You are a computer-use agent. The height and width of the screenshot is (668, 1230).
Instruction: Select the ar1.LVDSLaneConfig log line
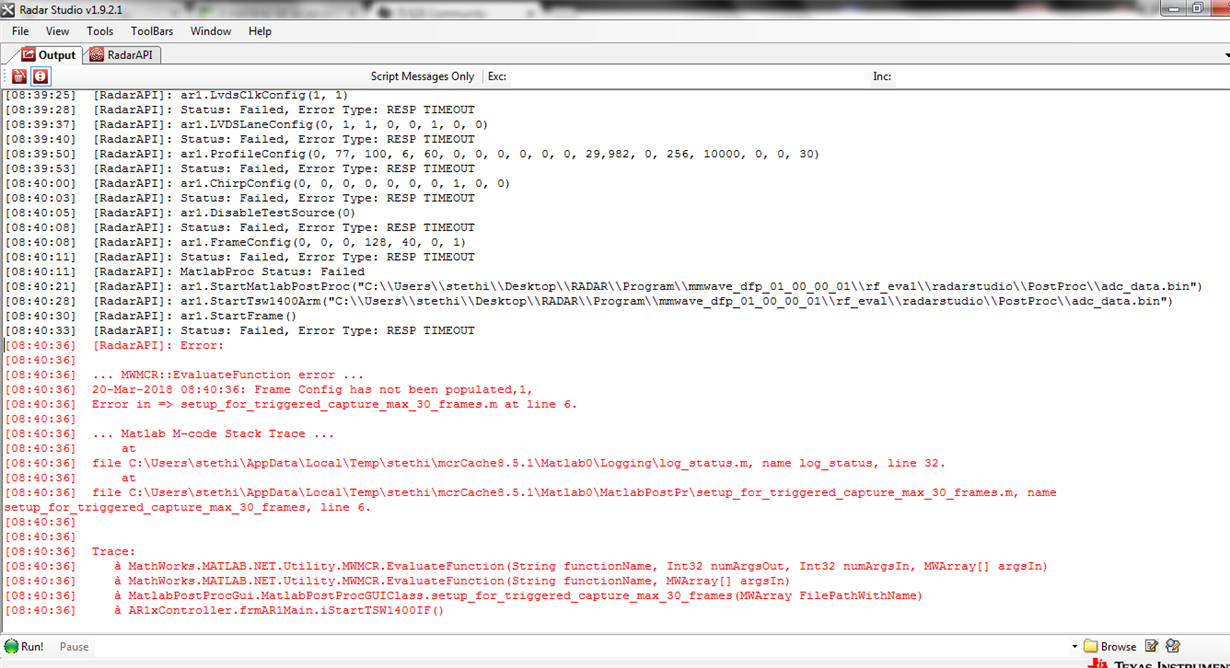point(246,125)
